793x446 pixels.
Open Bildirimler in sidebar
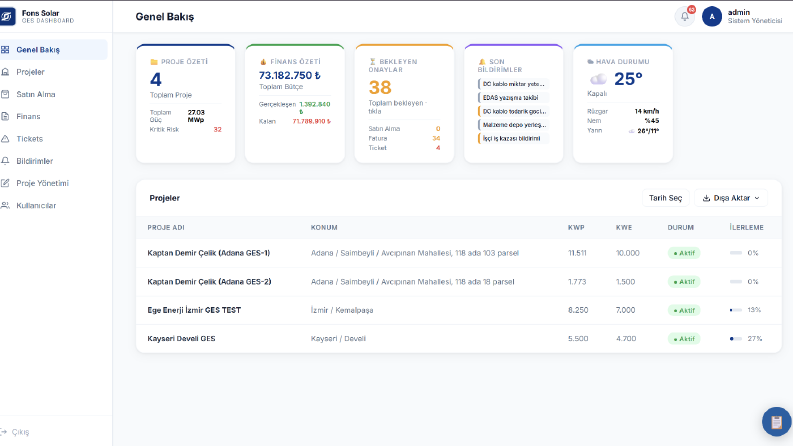click(54, 161)
